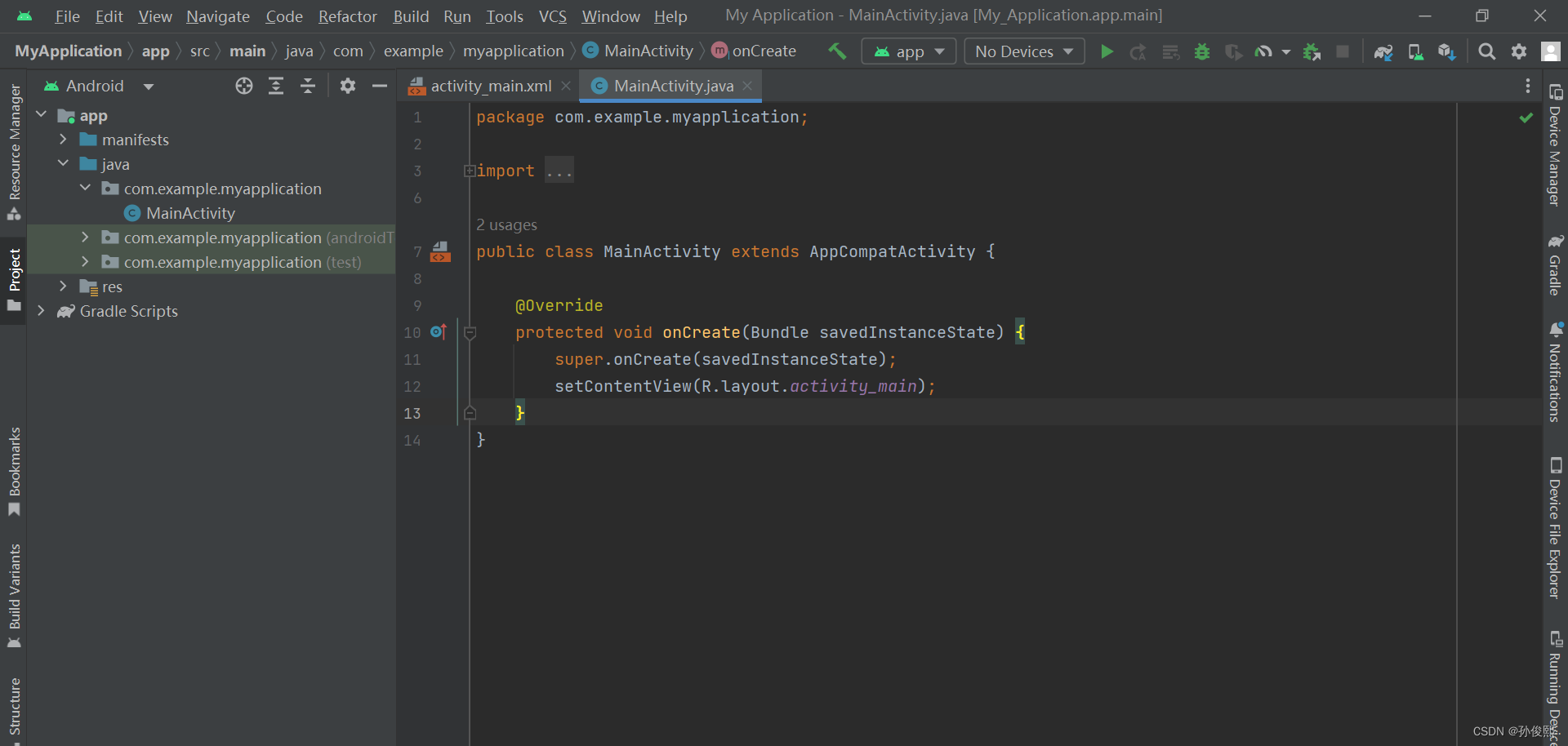Open the Tools menu
Viewport: 1568px width, 746px height.
coord(505,16)
